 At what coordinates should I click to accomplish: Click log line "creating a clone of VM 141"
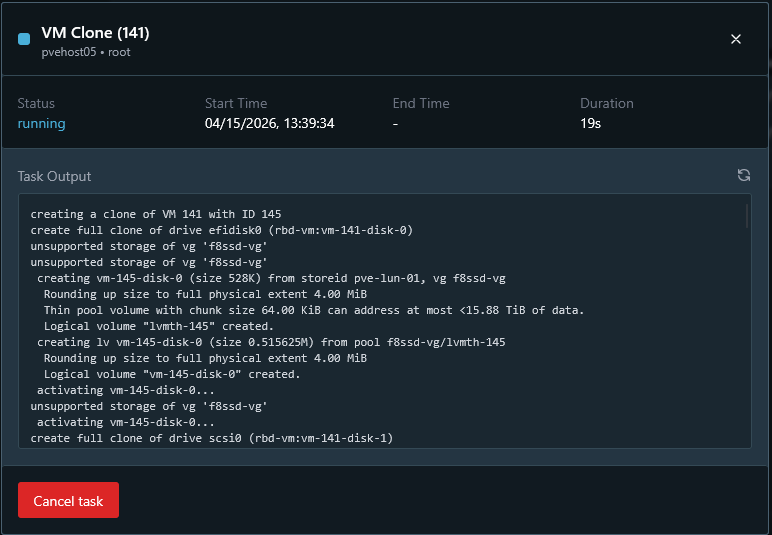156,214
